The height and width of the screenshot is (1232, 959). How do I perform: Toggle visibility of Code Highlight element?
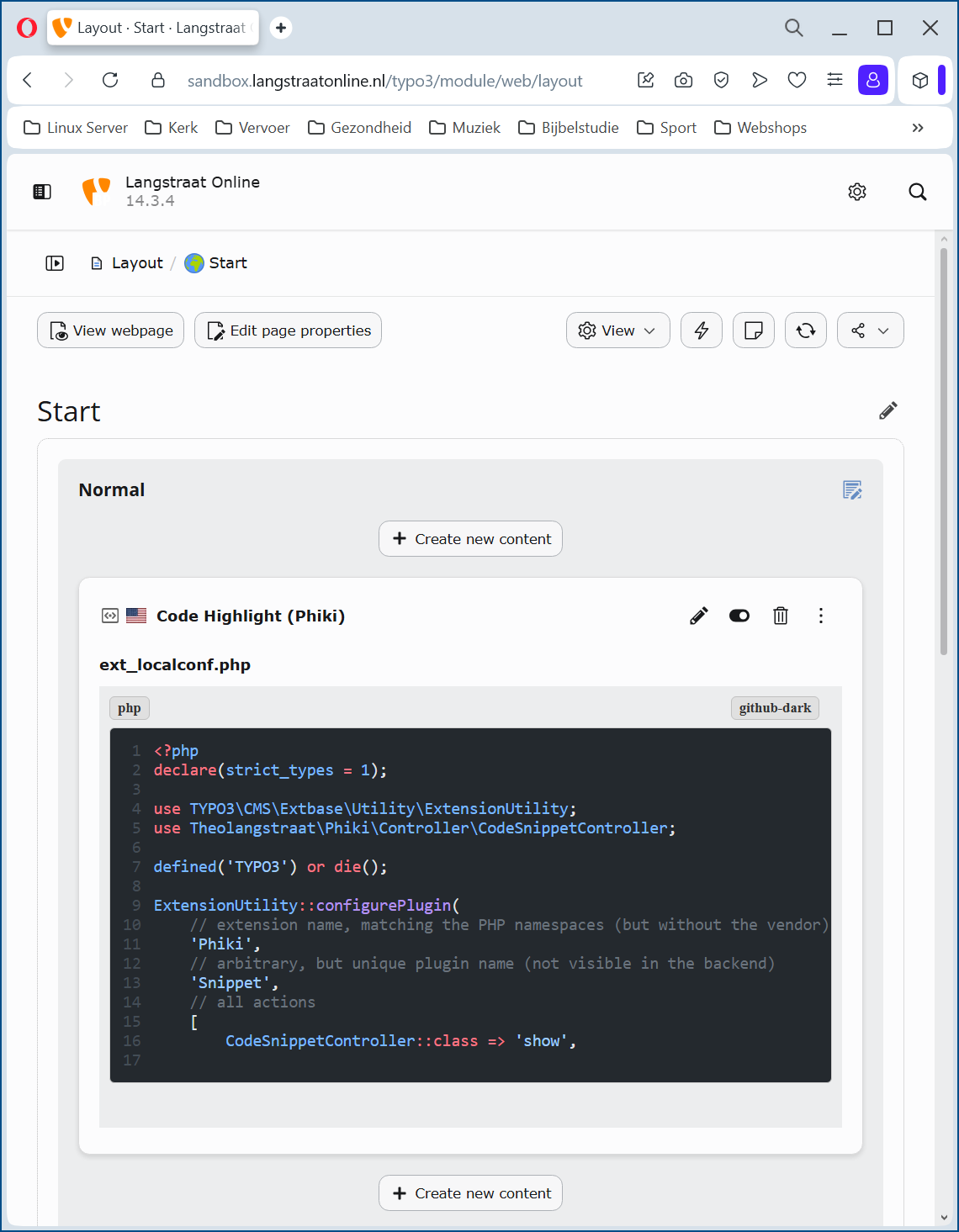[739, 616]
